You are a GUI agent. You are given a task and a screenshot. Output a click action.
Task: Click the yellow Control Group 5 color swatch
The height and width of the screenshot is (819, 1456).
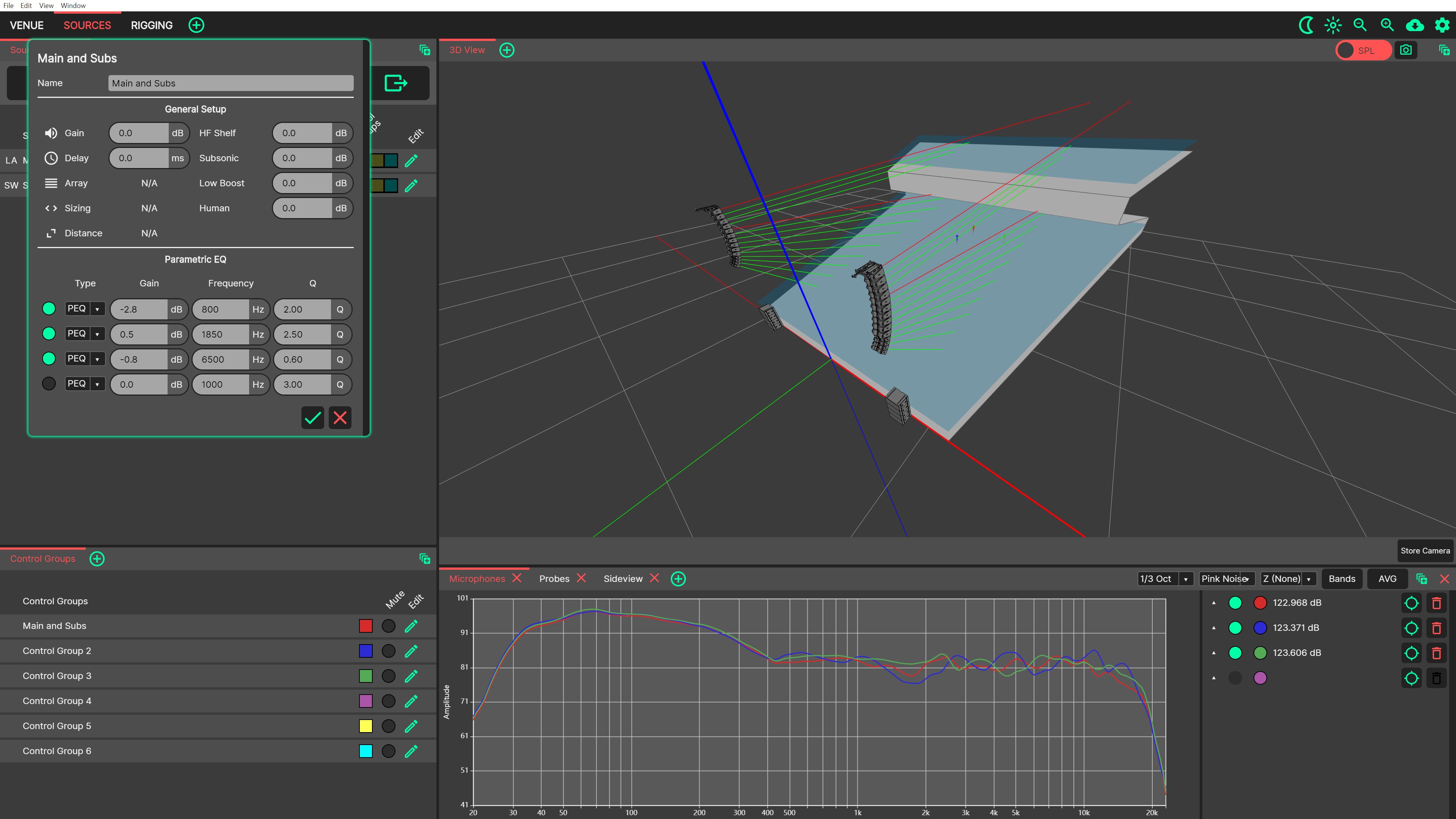[x=366, y=726]
